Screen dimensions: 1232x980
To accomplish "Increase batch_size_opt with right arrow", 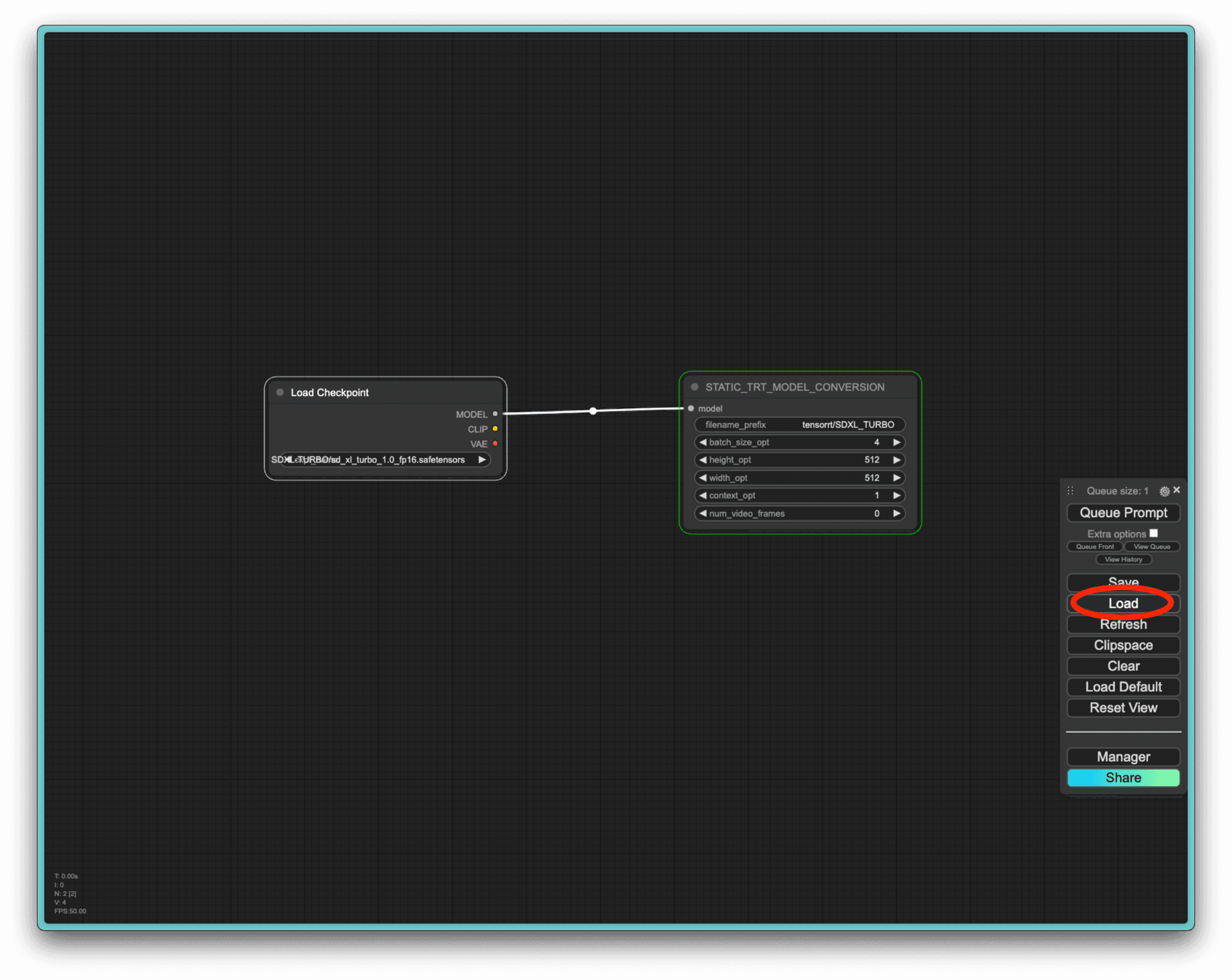I will click(896, 442).
